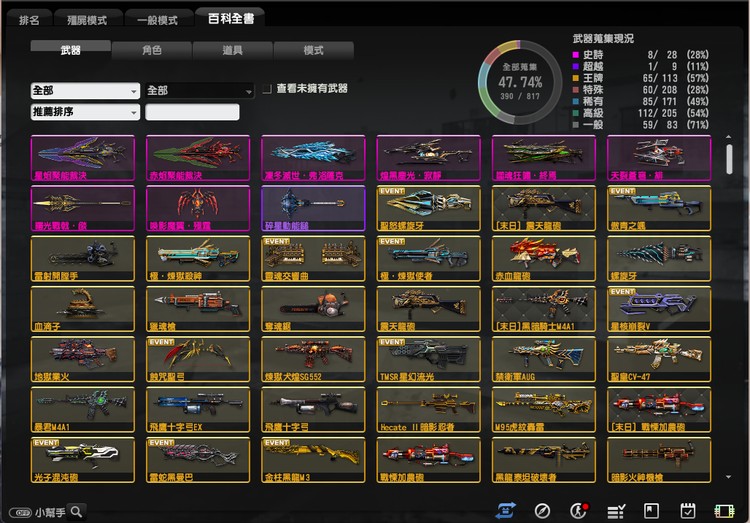
Task: Click the 一般 legend row label
Action: click(x=593, y=125)
